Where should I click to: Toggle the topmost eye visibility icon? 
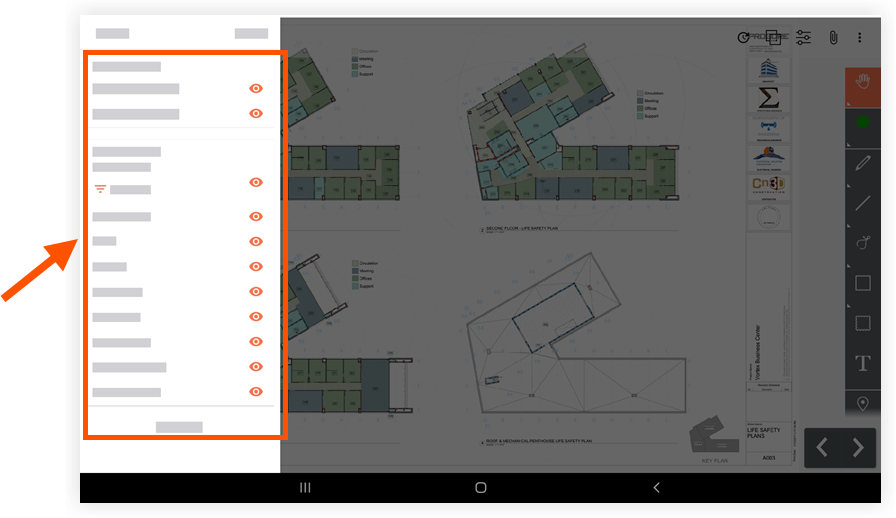[256, 88]
